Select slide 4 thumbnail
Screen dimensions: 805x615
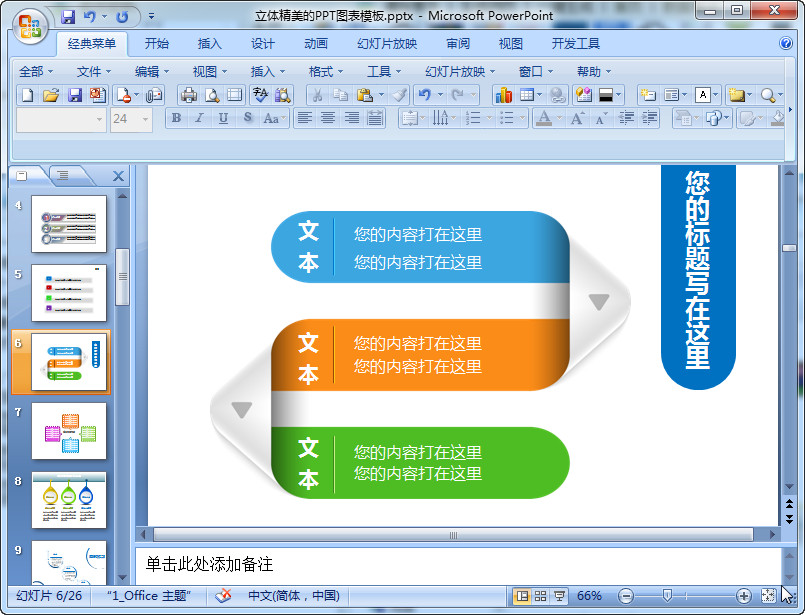coord(69,224)
